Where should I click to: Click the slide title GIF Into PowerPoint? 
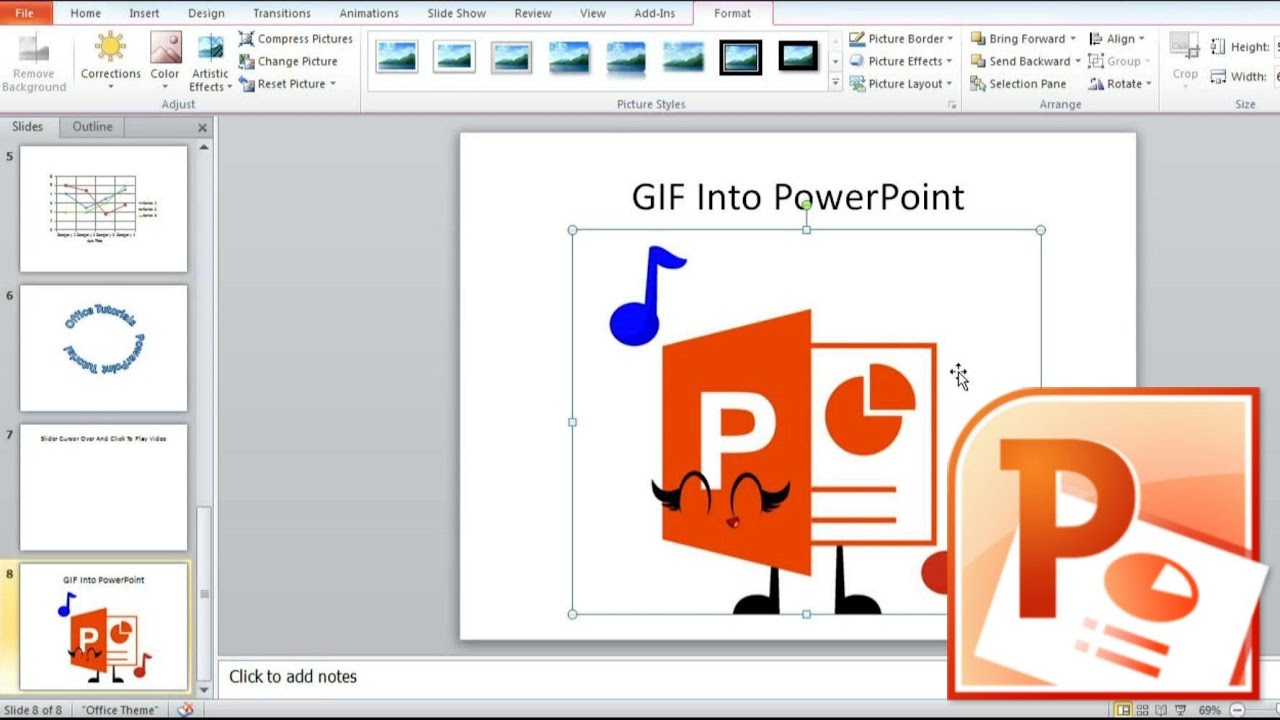(798, 197)
